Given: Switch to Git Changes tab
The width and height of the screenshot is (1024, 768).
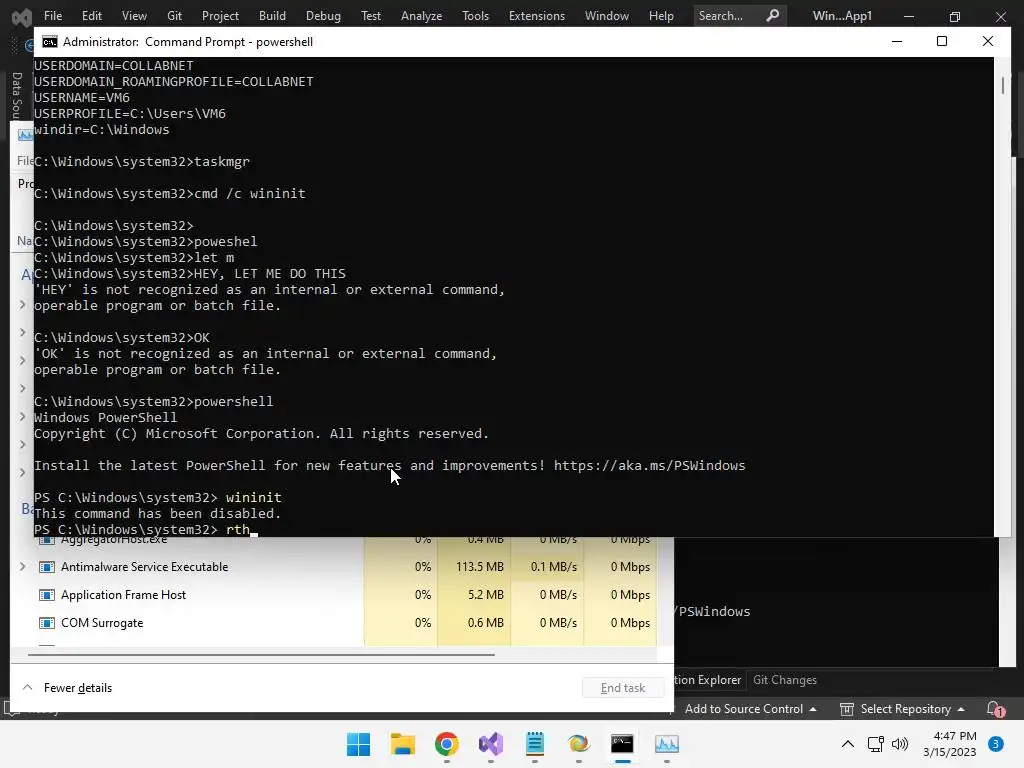Looking at the screenshot, I should click(x=785, y=680).
